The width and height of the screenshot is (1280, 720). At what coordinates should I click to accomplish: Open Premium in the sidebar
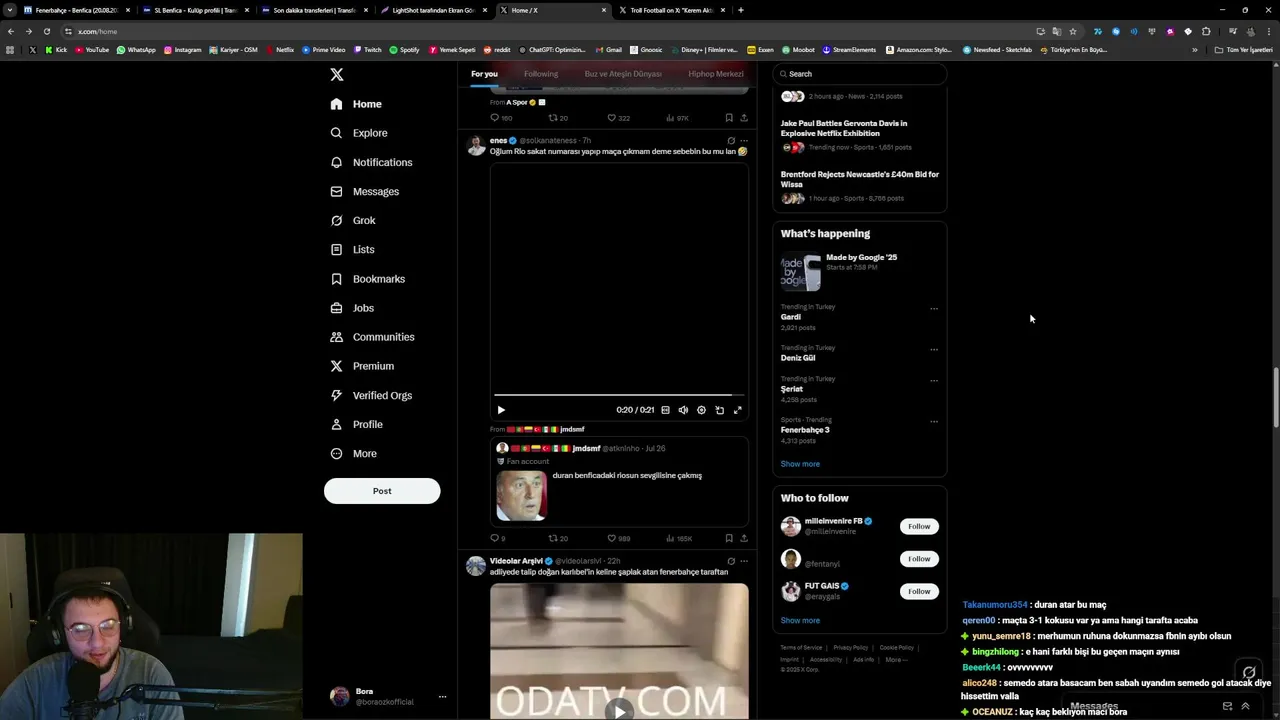pyautogui.click(x=362, y=366)
